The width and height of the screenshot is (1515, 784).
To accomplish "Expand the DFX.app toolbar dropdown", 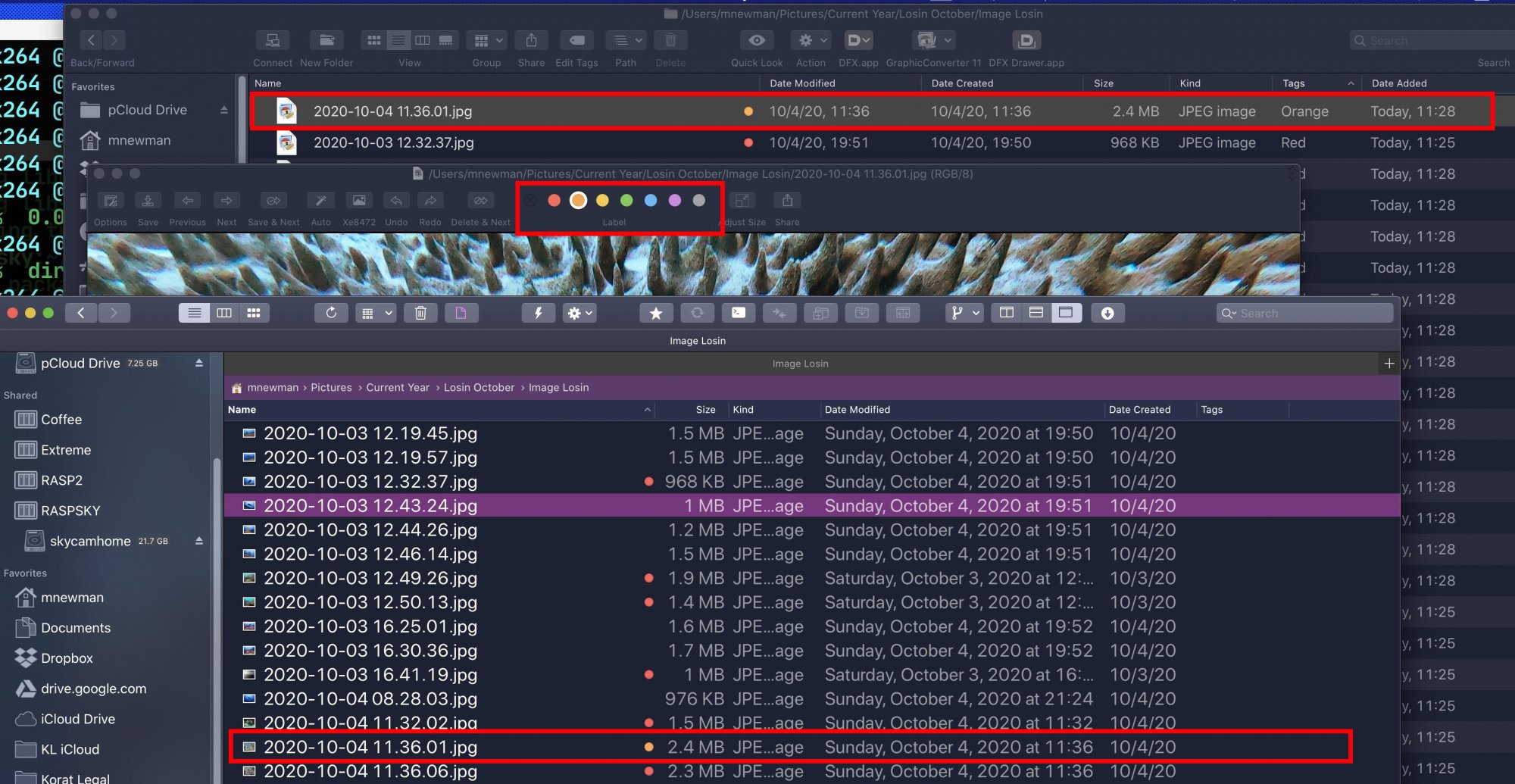I will pos(858,40).
